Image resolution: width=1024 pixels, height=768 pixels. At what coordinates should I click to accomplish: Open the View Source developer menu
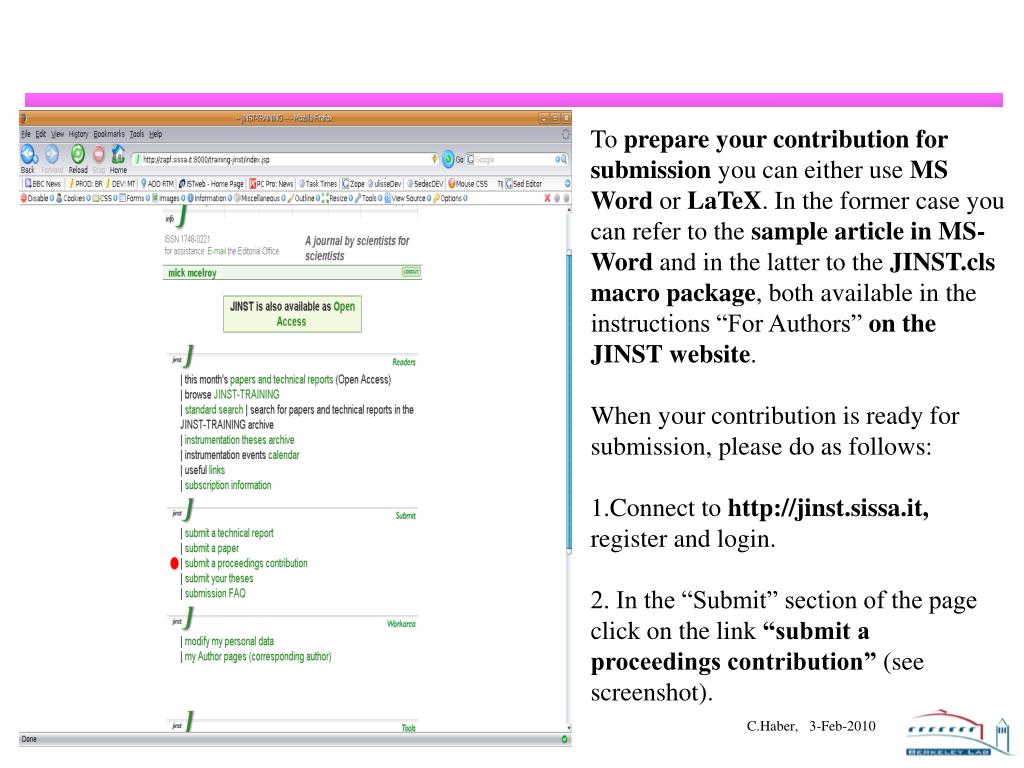[x=408, y=198]
